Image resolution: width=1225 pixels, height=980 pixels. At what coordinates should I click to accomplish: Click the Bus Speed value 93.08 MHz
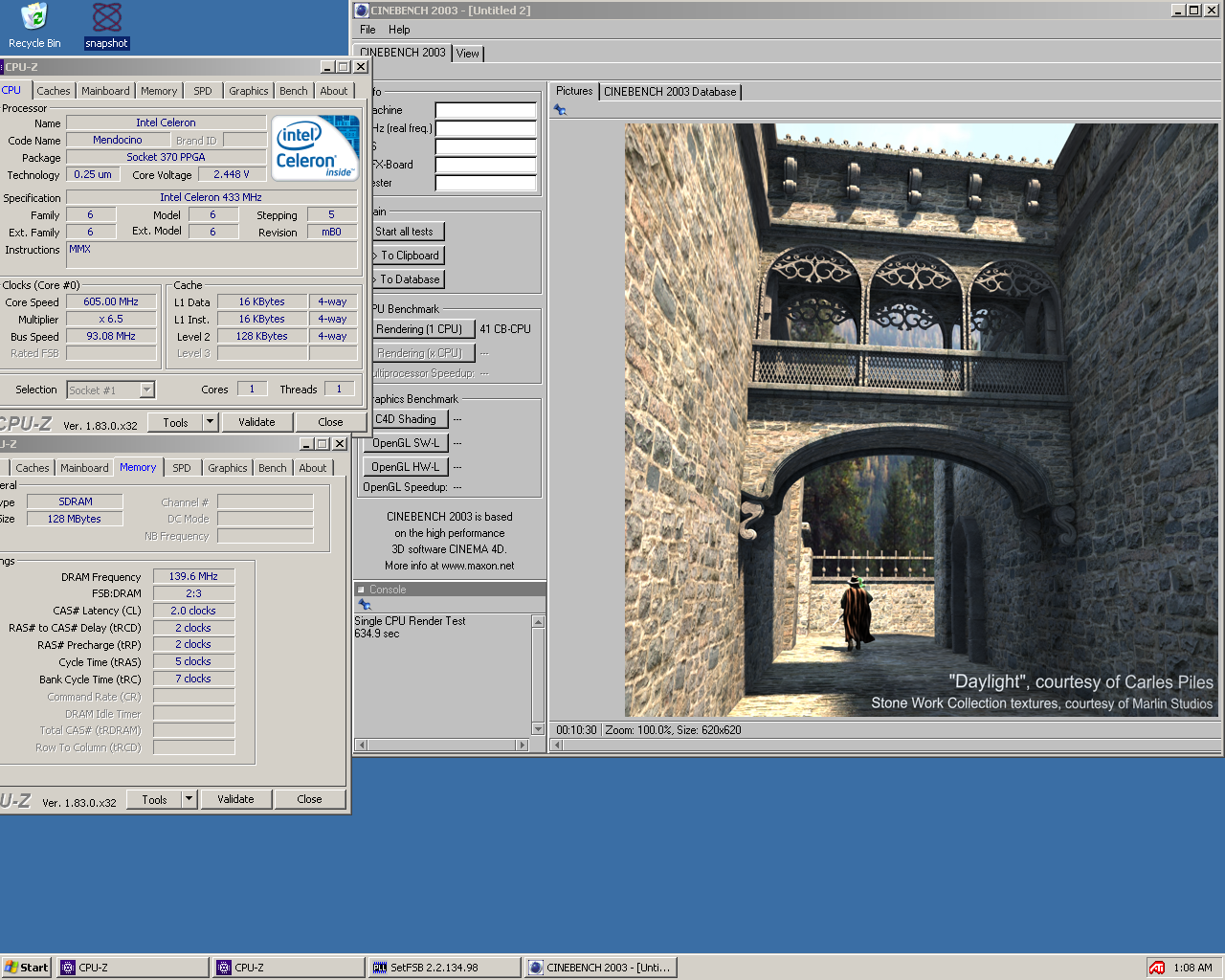coord(111,336)
